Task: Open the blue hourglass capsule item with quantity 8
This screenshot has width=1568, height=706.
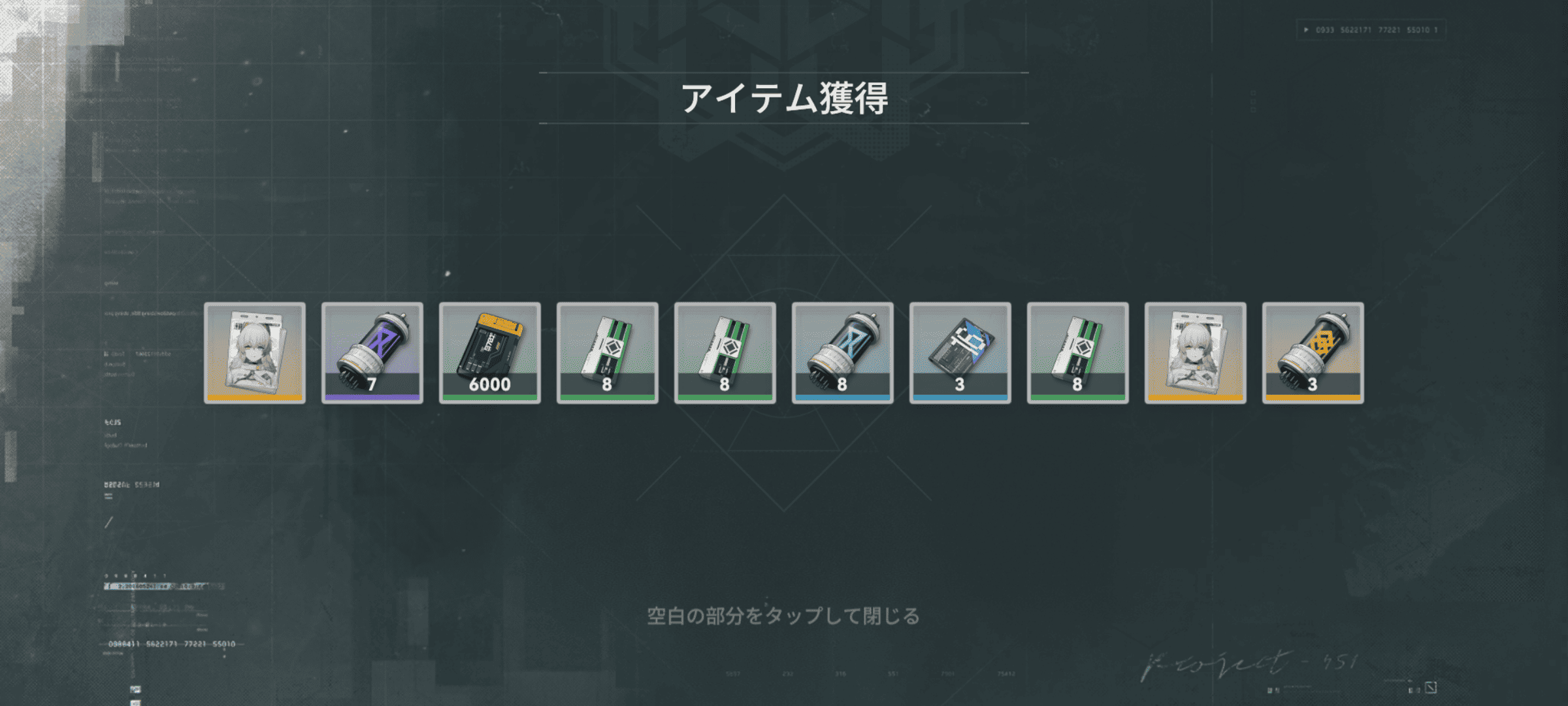Action: pyautogui.click(x=843, y=353)
